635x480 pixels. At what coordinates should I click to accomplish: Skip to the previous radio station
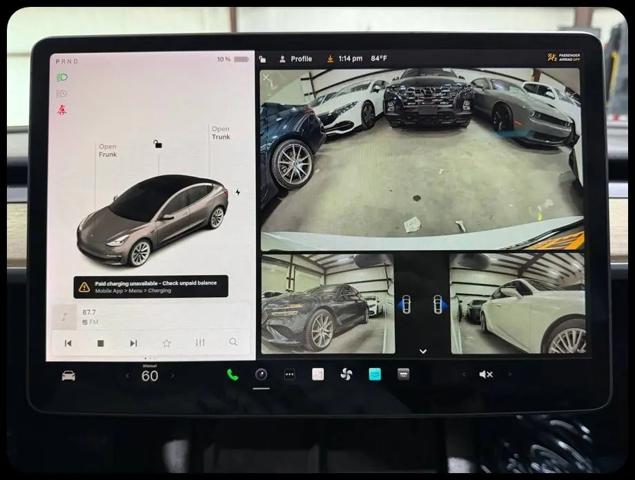tap(68, 343)
